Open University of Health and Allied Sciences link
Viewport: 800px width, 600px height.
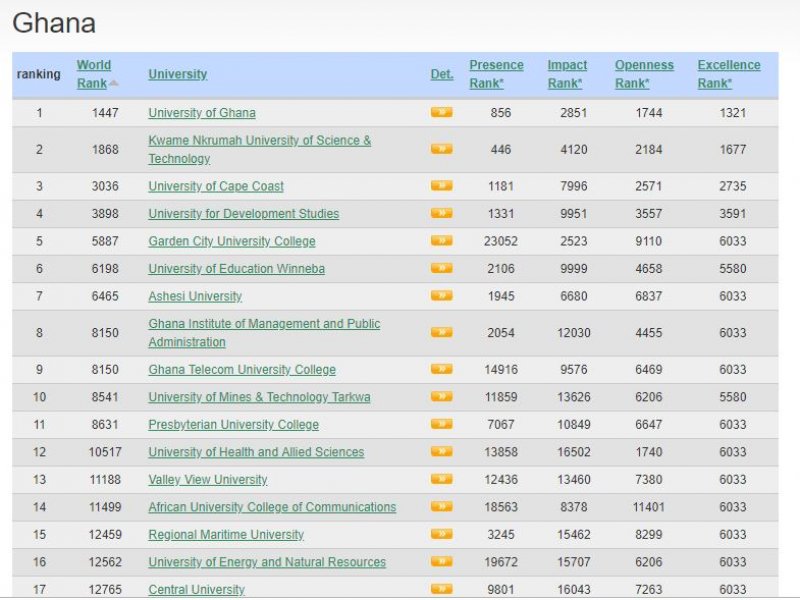pyautogui.click(x=256, y=453)
